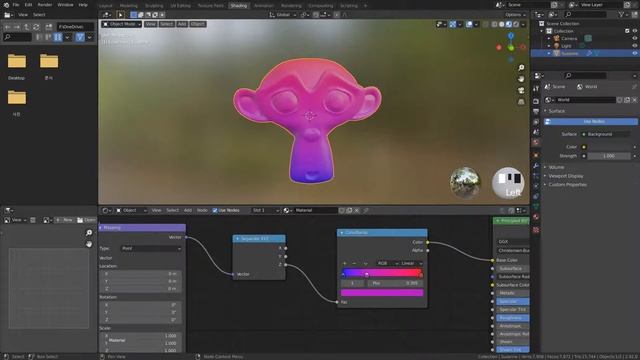Open the Surface Background shader dropdown
Image resolution: width=640 pixels, height=360 pixels.
(x=606, y=134)
